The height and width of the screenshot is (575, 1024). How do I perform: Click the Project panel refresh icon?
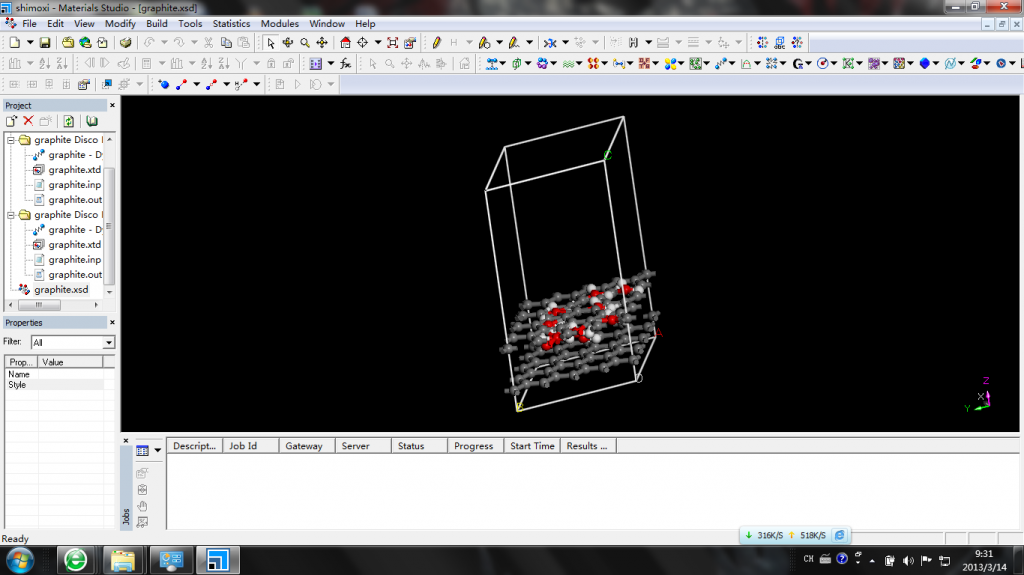coord(69,121)
